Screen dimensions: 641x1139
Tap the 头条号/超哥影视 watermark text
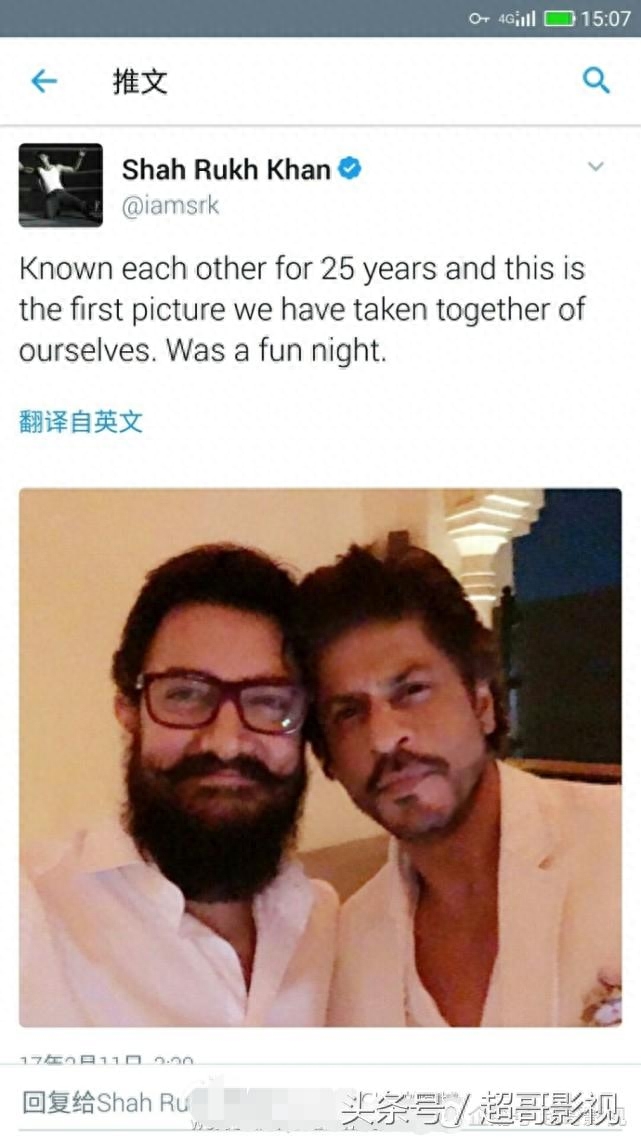click(482, 1108)
